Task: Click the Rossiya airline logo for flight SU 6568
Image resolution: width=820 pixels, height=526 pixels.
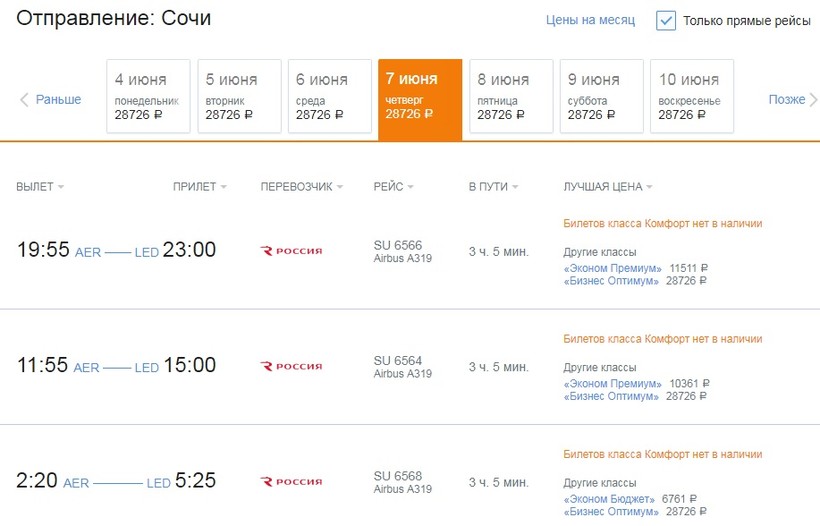Action: [x=291, y=482]
